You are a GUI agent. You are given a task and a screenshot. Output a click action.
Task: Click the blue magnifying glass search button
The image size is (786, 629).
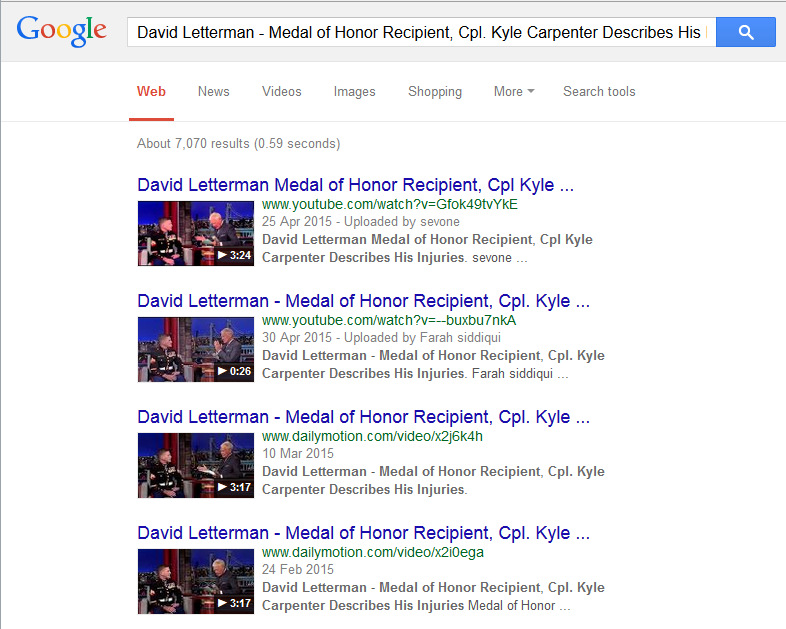[745, 32]
